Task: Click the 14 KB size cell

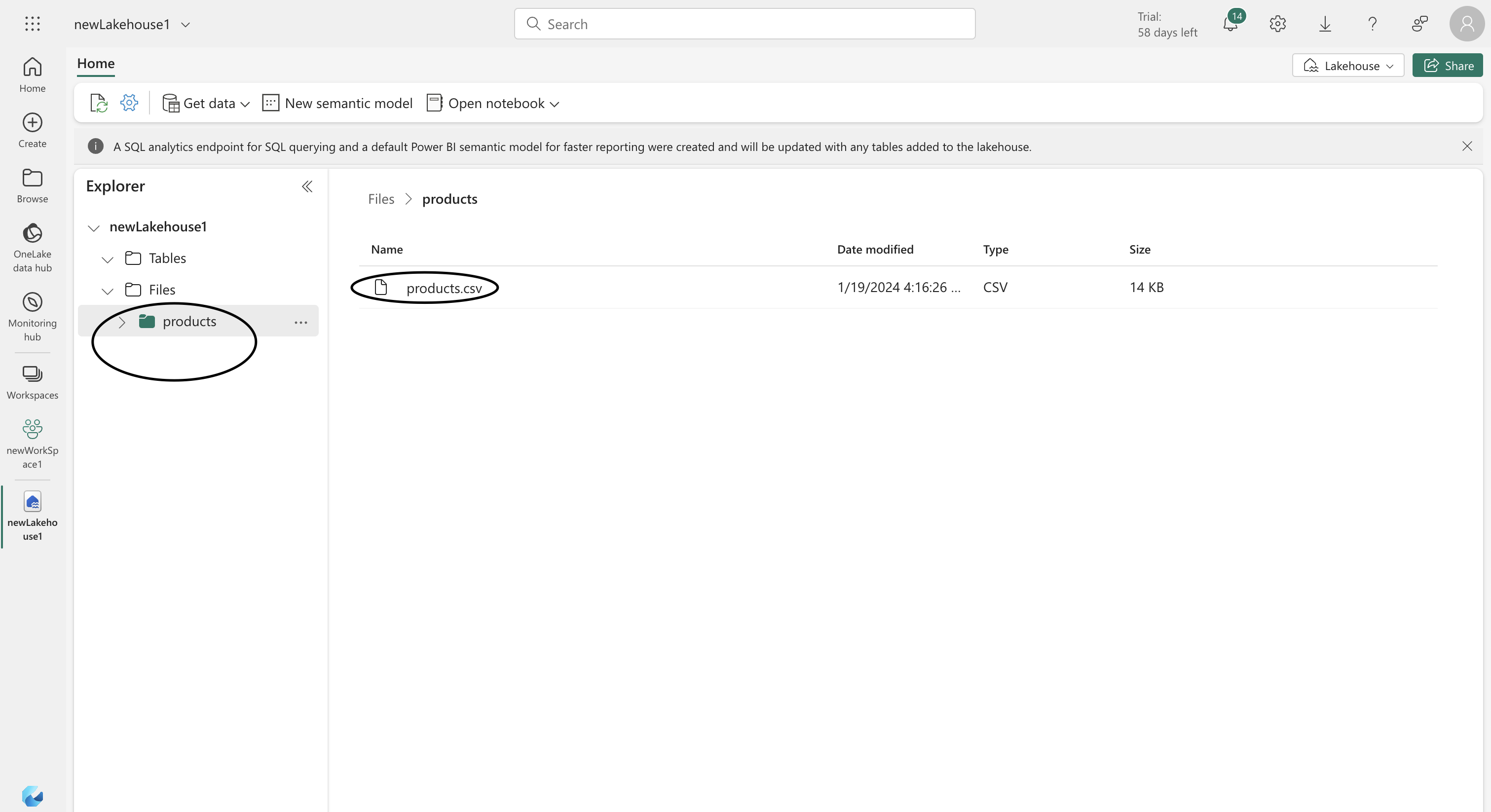Action: [x=1147, y=287]
